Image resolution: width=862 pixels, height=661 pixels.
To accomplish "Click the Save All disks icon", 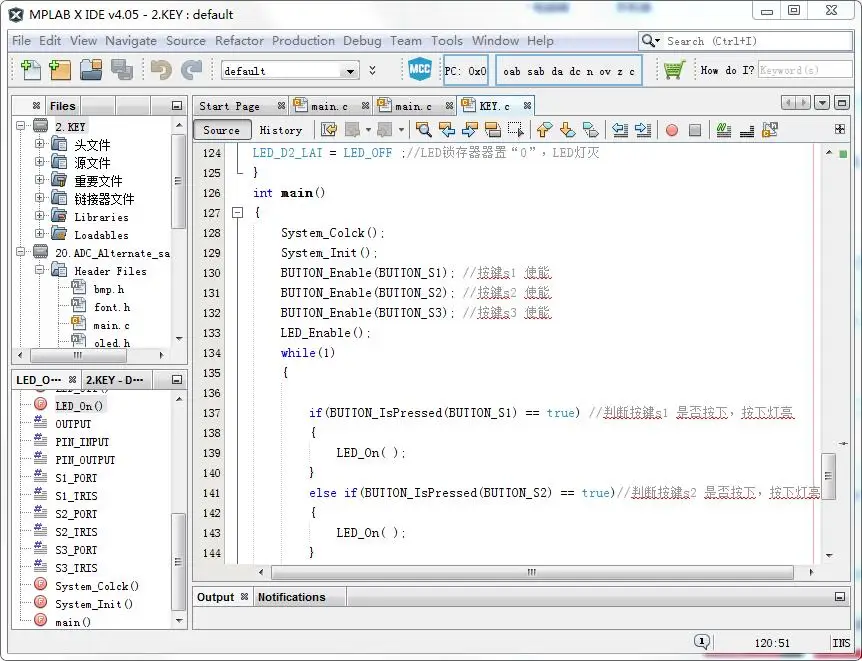I will (x=122, y=70).
